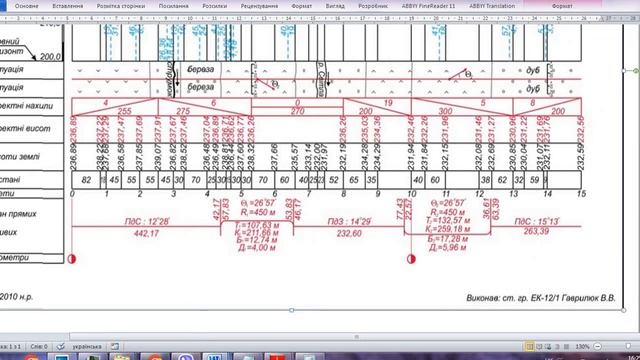
Task: Click the distance cell '82'
Action: point(86,180)
